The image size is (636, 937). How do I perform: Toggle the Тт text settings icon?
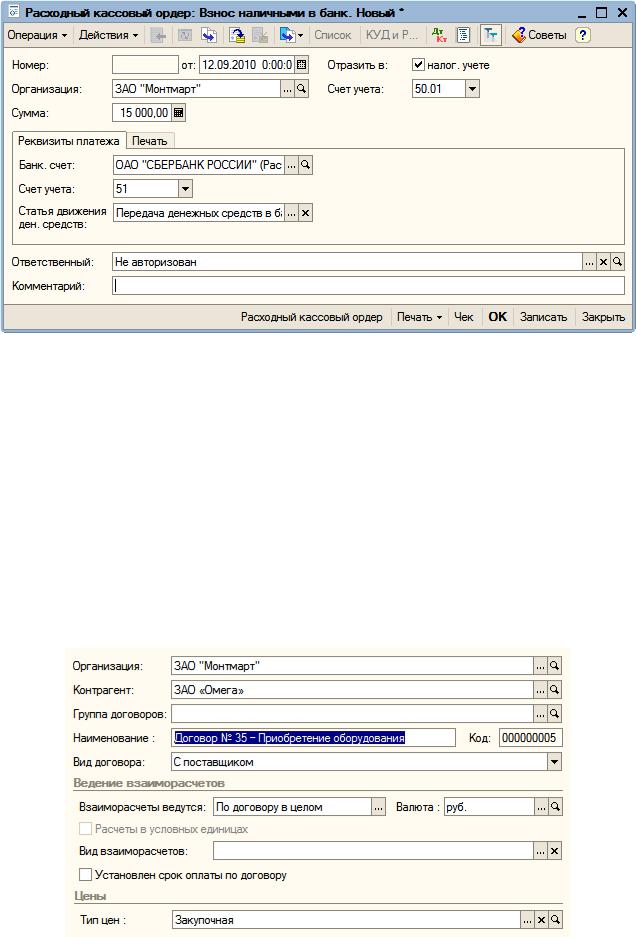490,35
